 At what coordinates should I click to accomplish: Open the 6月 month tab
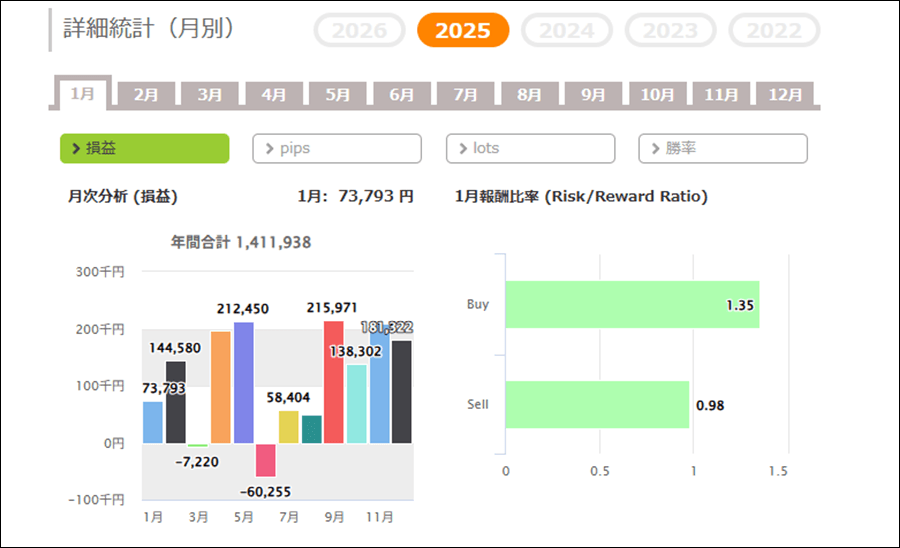pyautogui.click(x=402, y=95)
